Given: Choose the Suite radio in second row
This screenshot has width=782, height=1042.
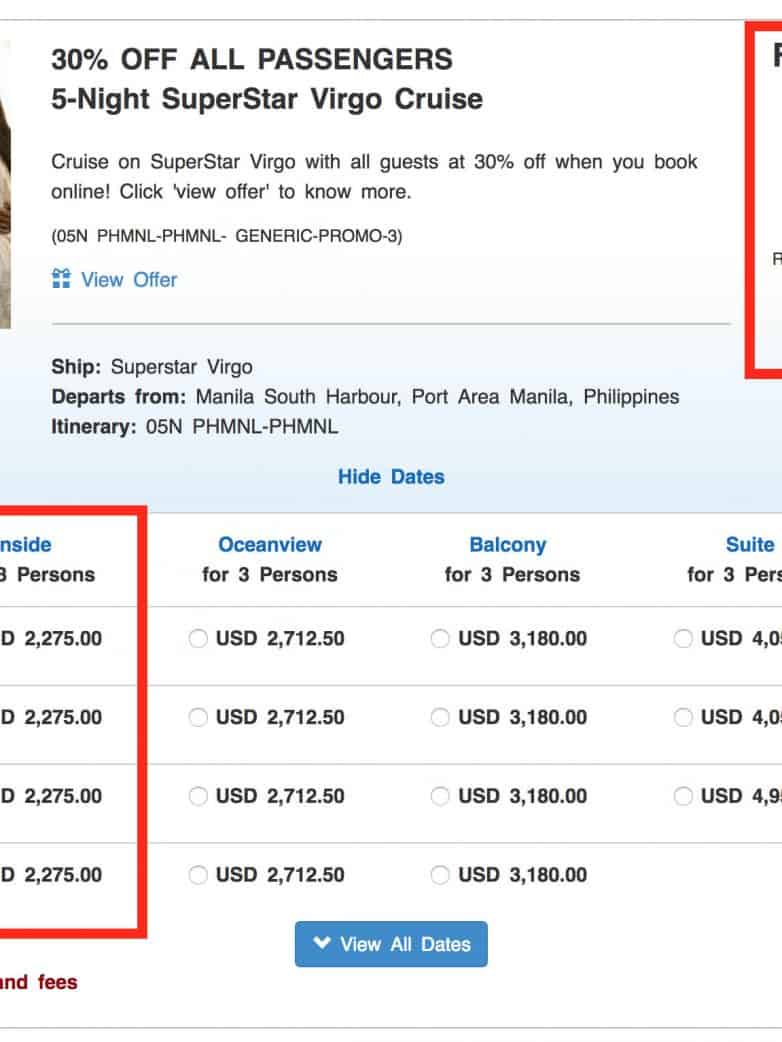Looking at the screenshot, I should pyautogui.click(x=683, y=718).
